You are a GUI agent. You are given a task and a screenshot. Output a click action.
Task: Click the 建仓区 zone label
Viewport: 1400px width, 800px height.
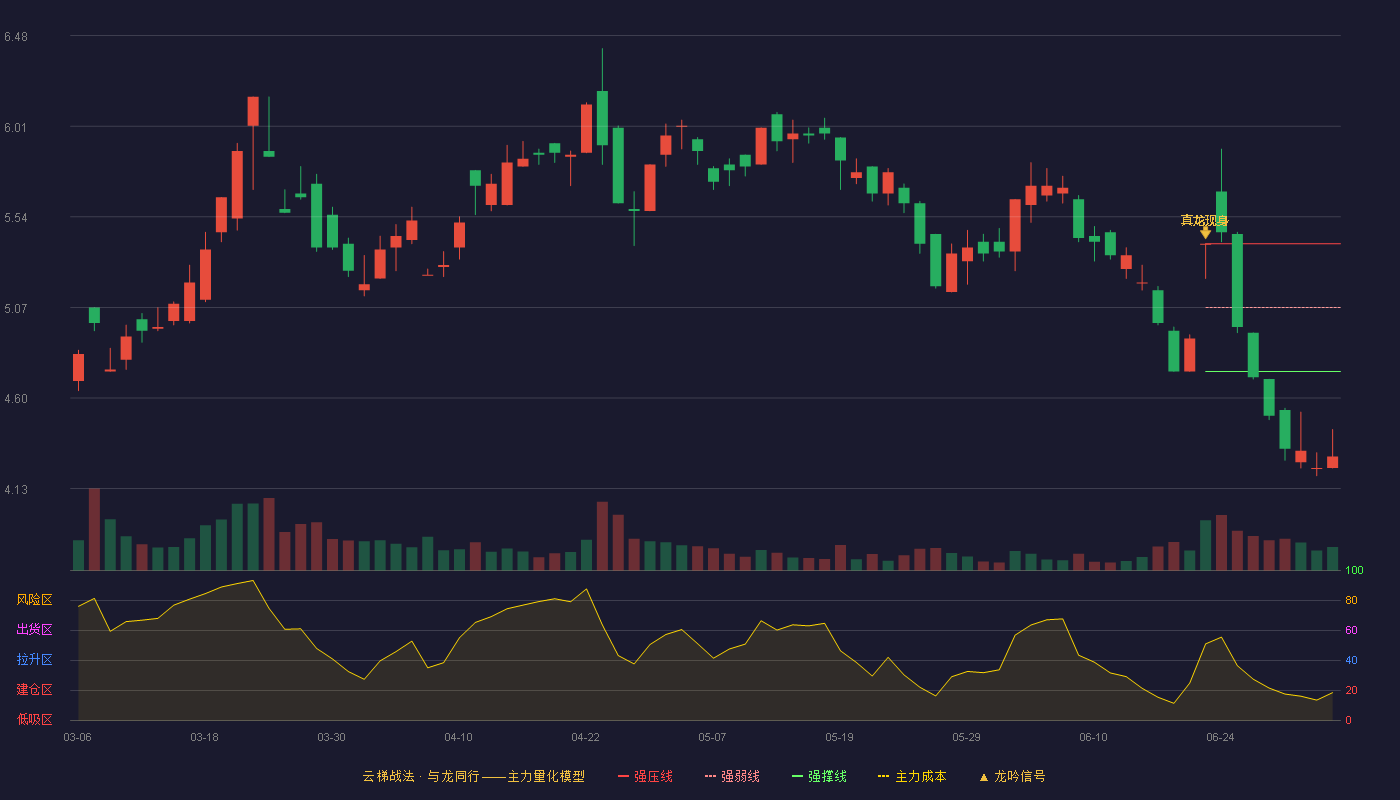coord(35,690)
